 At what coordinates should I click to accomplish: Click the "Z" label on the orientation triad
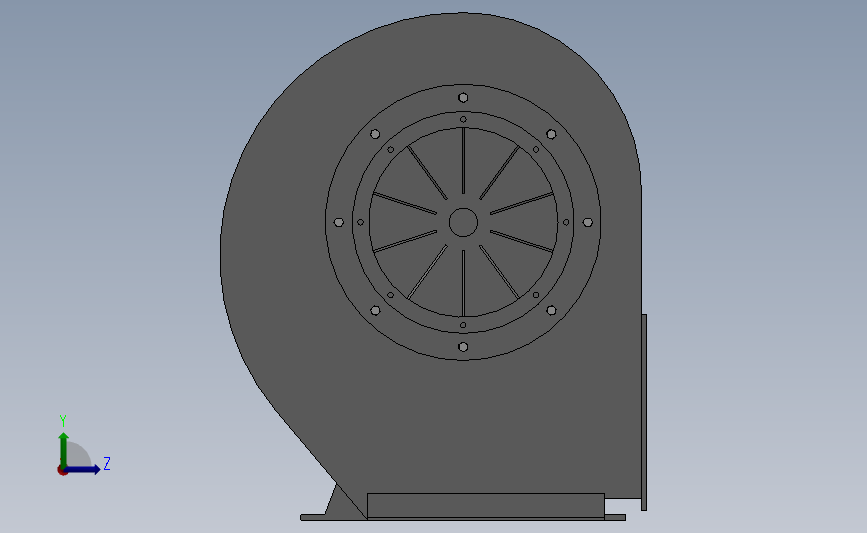[x=107, y=464]
